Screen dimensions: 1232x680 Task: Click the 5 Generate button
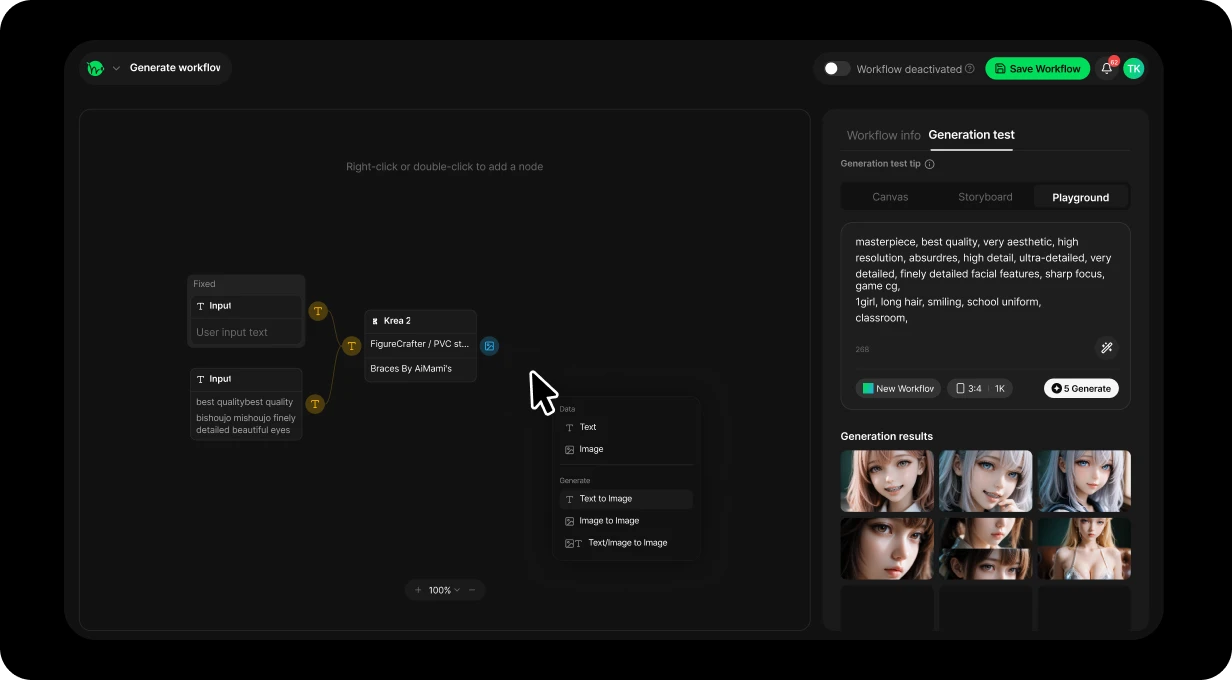click(x=1081, y=388)
